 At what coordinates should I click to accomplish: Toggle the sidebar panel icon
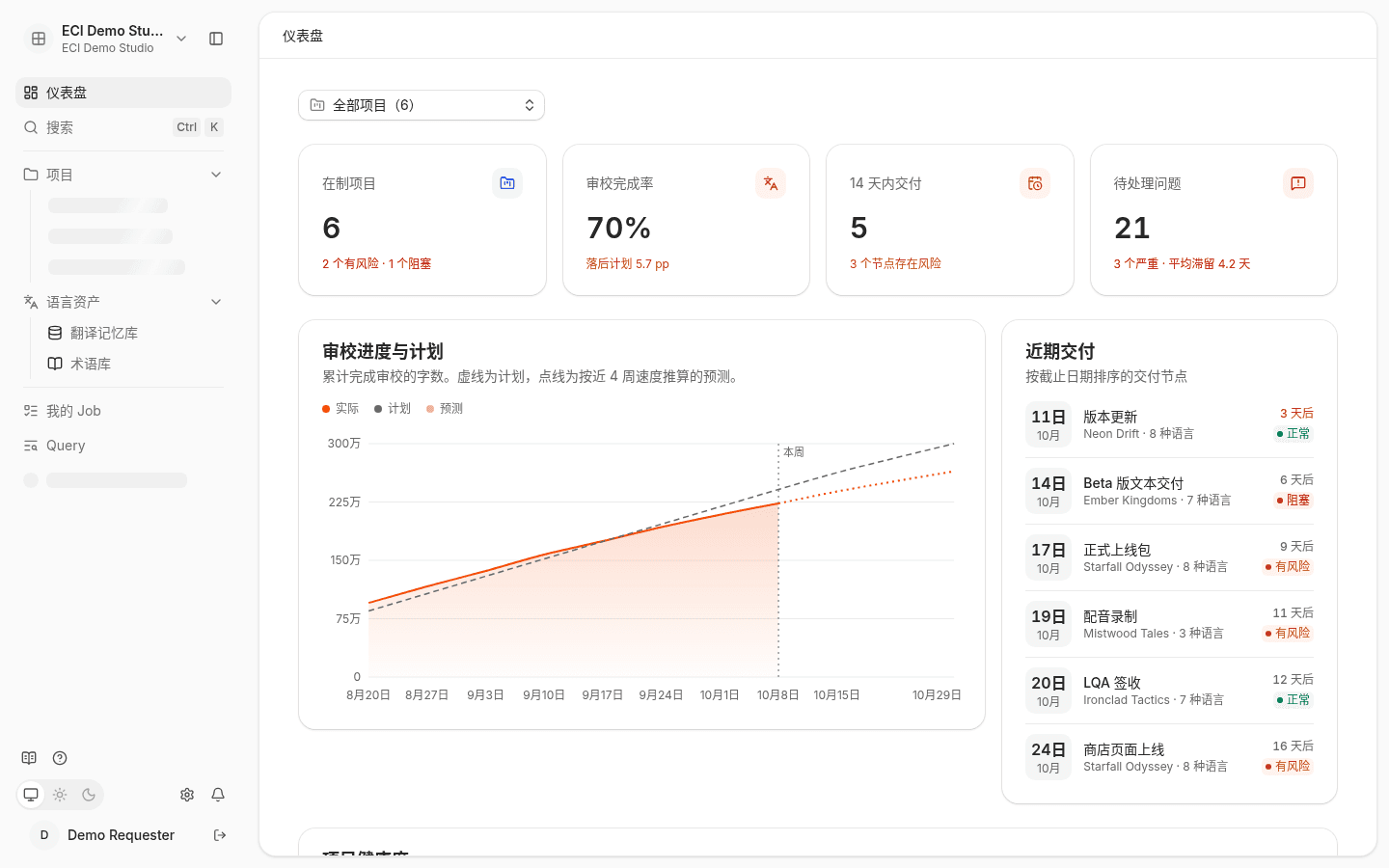[x=216, y=39]
